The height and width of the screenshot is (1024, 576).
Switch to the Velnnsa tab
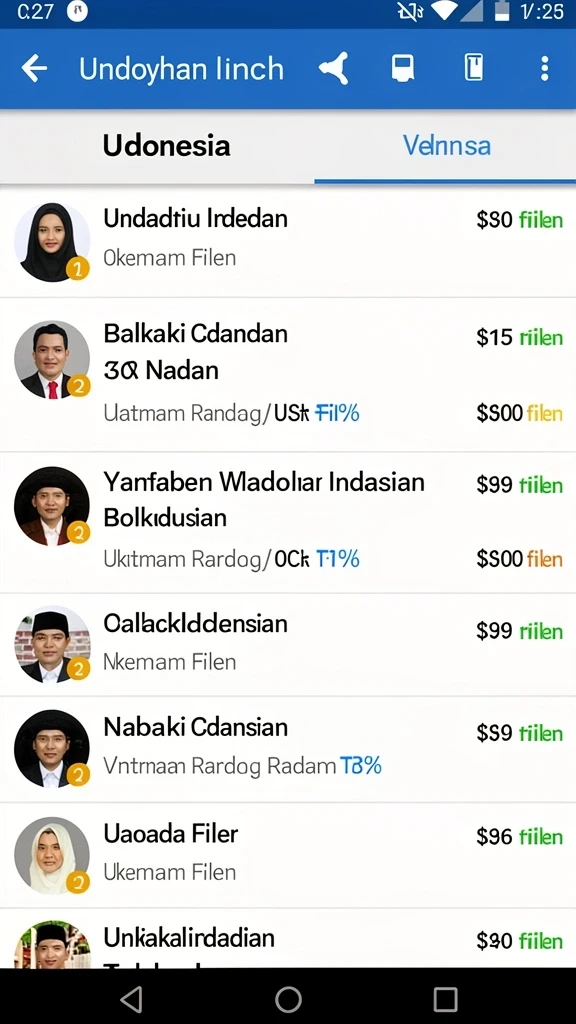click(x=447, y=146)
